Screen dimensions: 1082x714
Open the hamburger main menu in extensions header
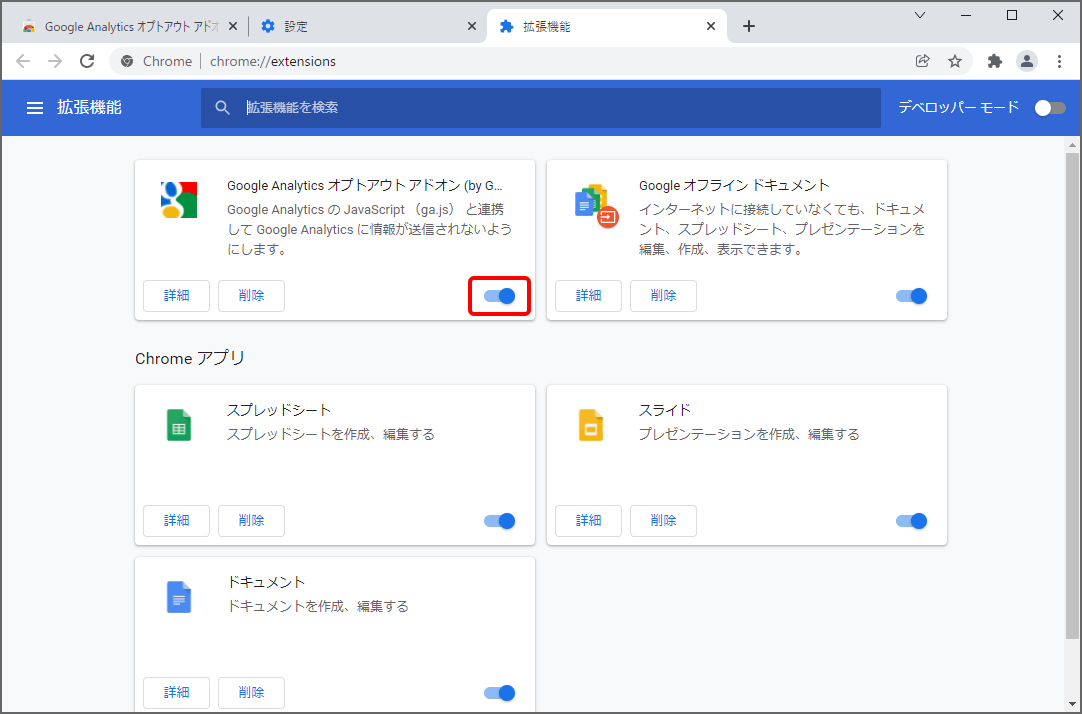(x=35, y=108)
